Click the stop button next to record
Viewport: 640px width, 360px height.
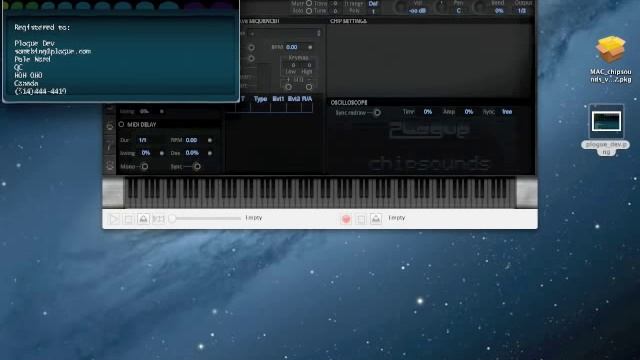click(361, 219)
